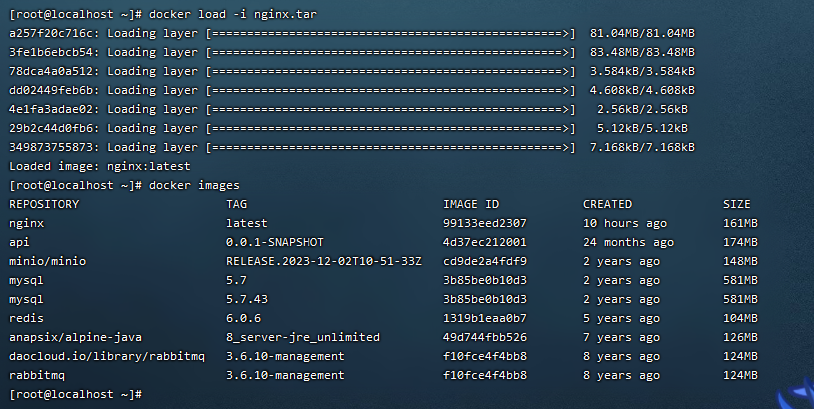Image resolution: width=814 pixels, height=409 pixels.
Task: Select the anapsix/alpine-java repository name
Action: tap(75, 337)
